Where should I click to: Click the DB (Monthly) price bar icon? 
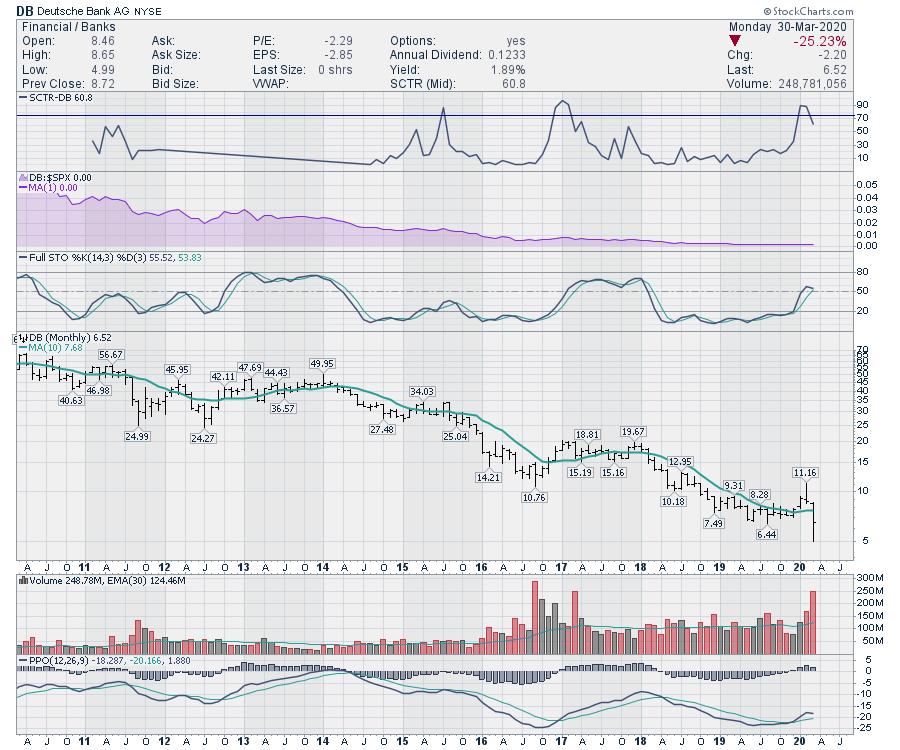click(20, 338)
